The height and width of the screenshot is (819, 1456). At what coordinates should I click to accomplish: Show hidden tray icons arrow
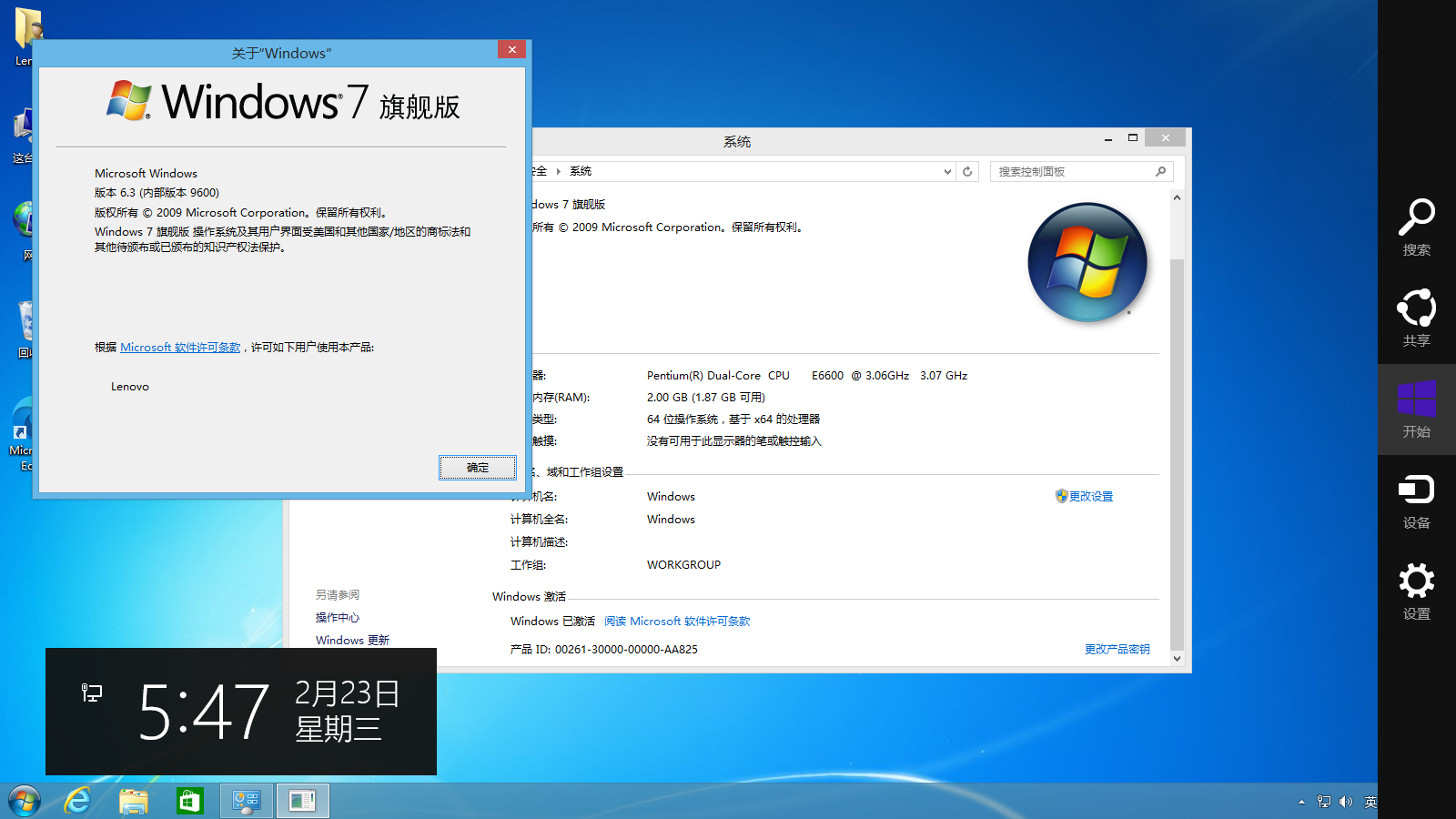point(1301,802)
